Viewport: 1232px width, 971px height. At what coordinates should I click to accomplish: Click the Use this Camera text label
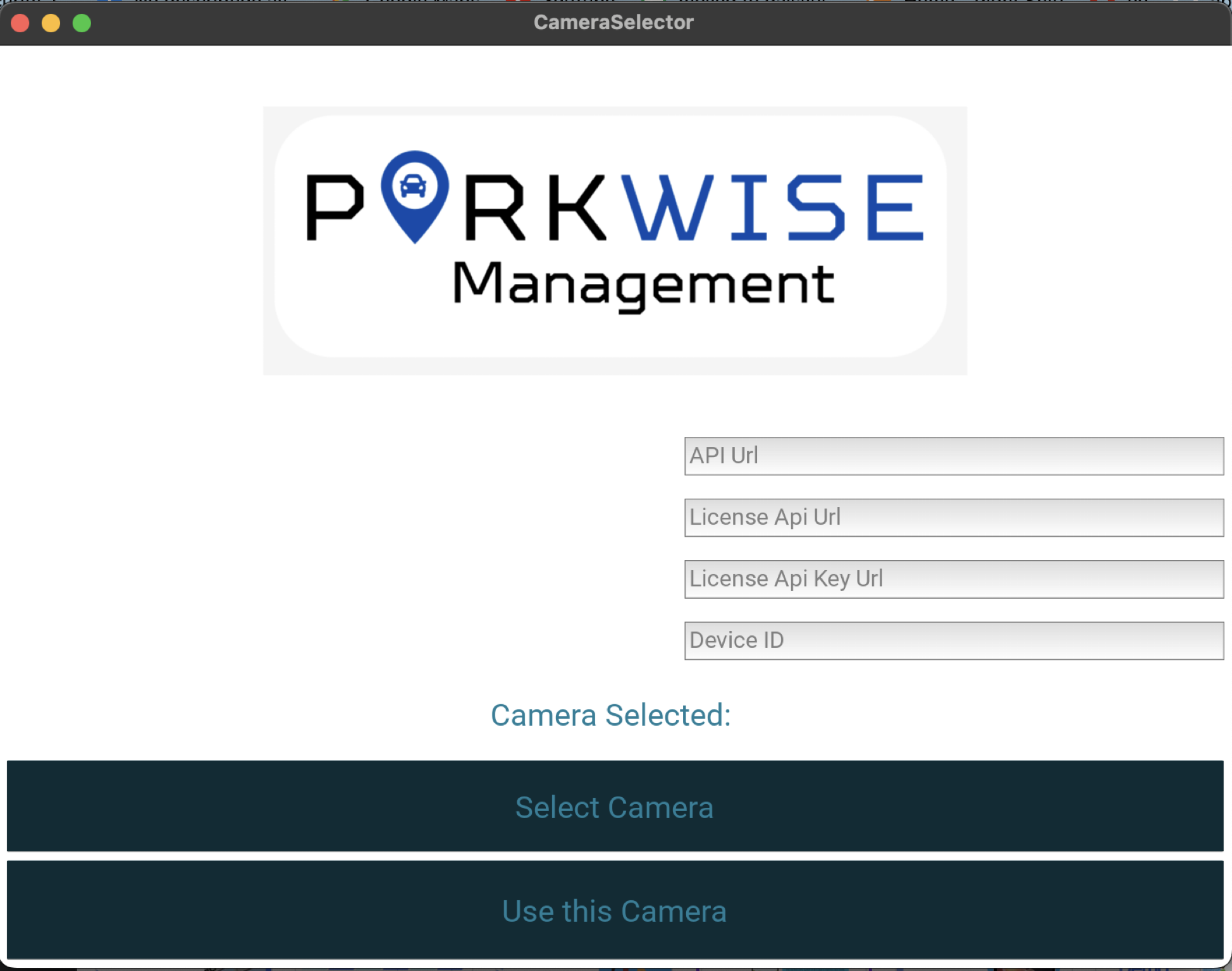[615, 910]
